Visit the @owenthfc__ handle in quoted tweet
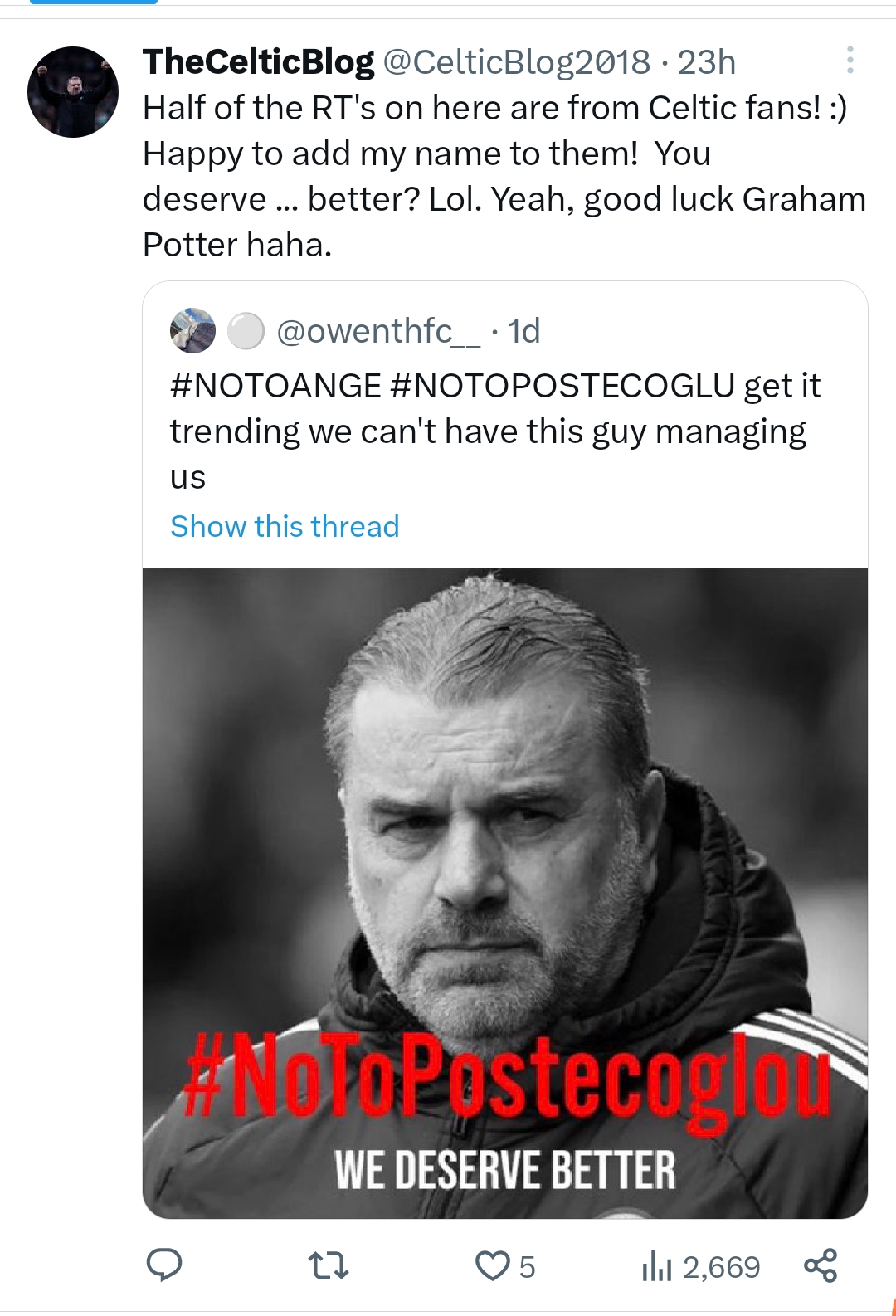Image resolution: width=896 pixels, height=1316 pixels. pyautogui.click(x=377, y=331)
